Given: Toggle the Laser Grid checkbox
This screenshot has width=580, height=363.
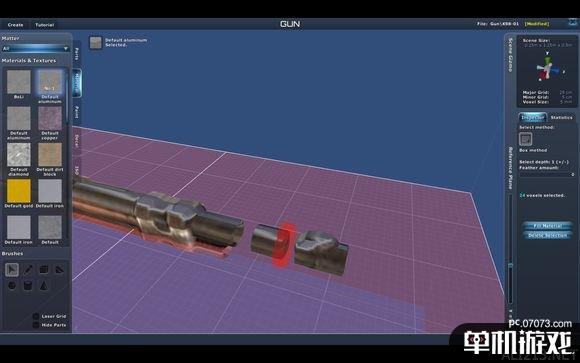Looking at the screenshot, I should pyautogui.click(x=36, y=316).
